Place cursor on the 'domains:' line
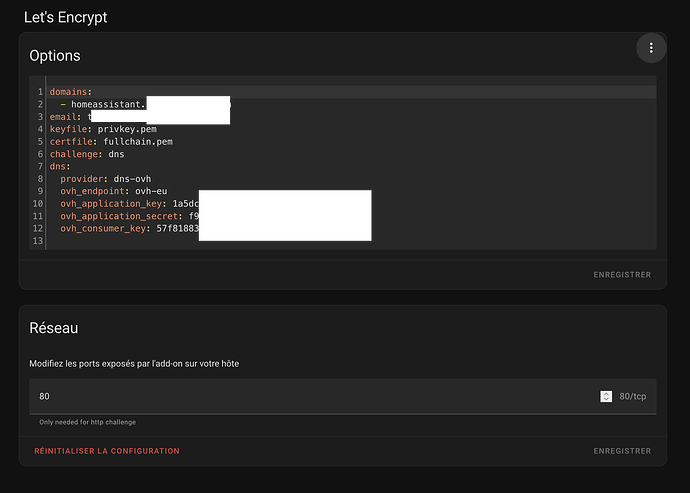 (x=71, y=92)
